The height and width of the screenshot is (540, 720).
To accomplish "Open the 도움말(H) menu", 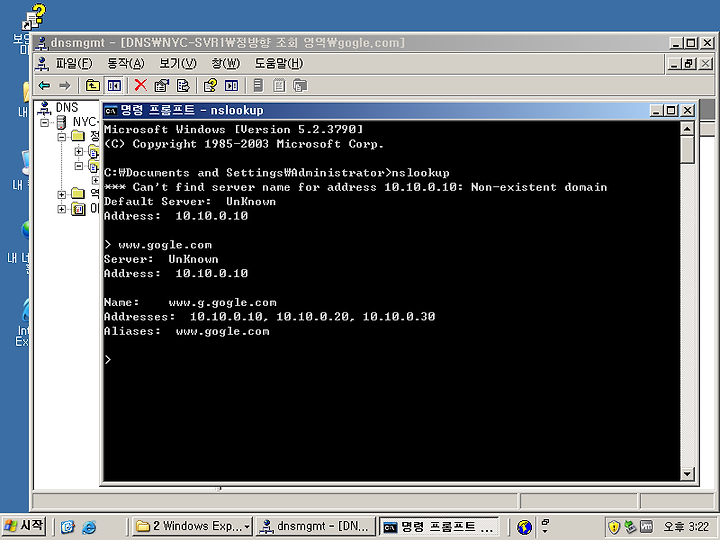I will coord(279,64).
